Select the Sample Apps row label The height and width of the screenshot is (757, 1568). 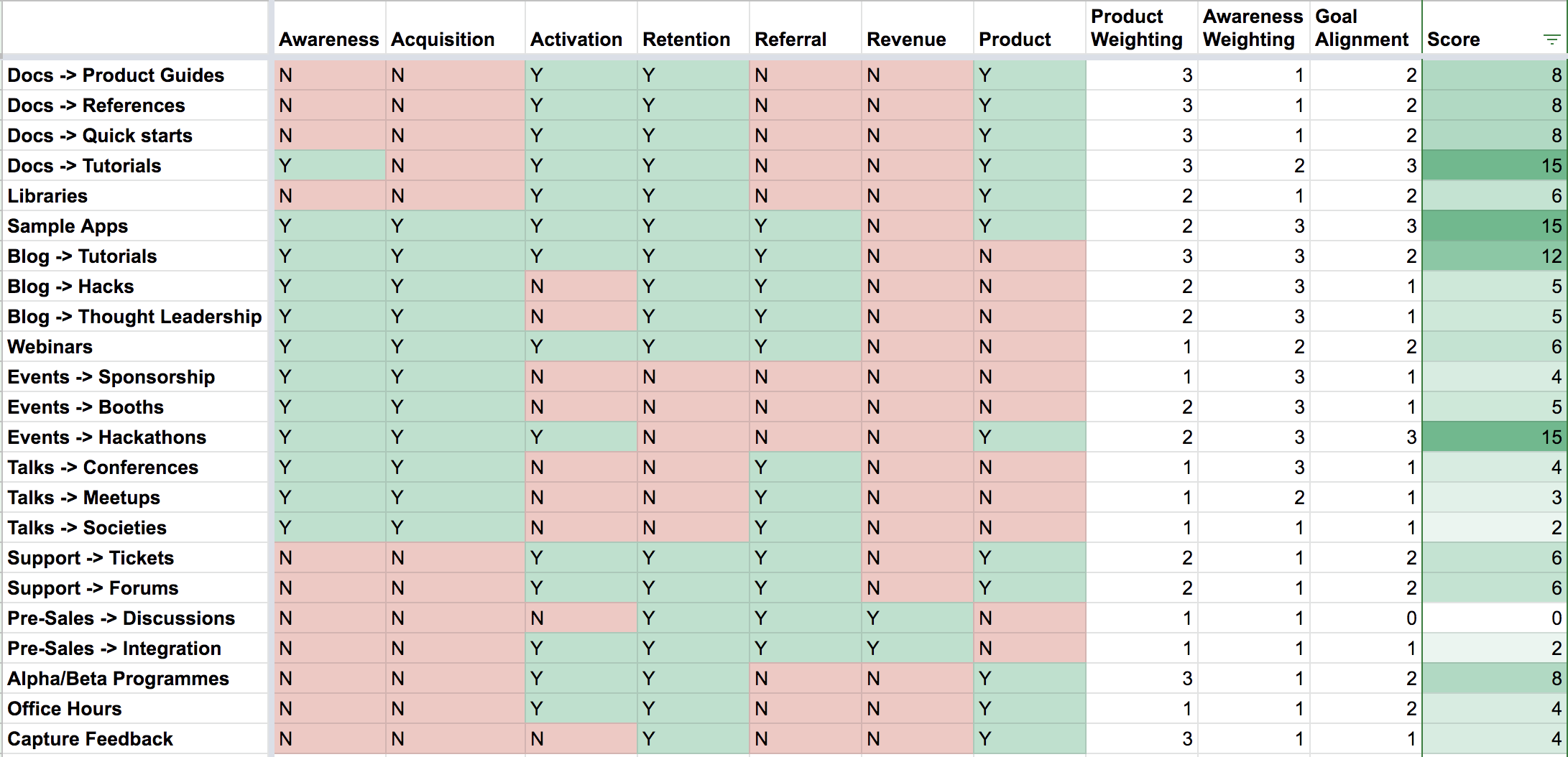[68, 226]
